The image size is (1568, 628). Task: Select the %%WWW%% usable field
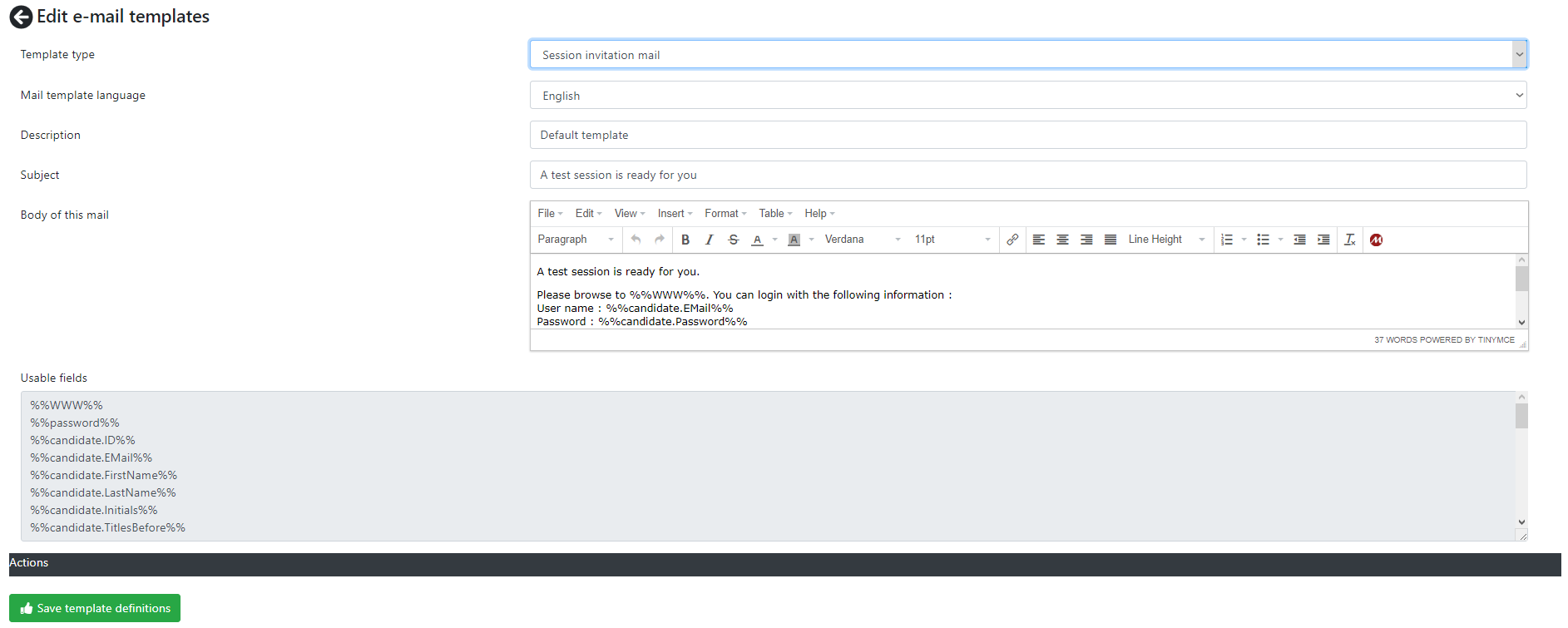67,405
